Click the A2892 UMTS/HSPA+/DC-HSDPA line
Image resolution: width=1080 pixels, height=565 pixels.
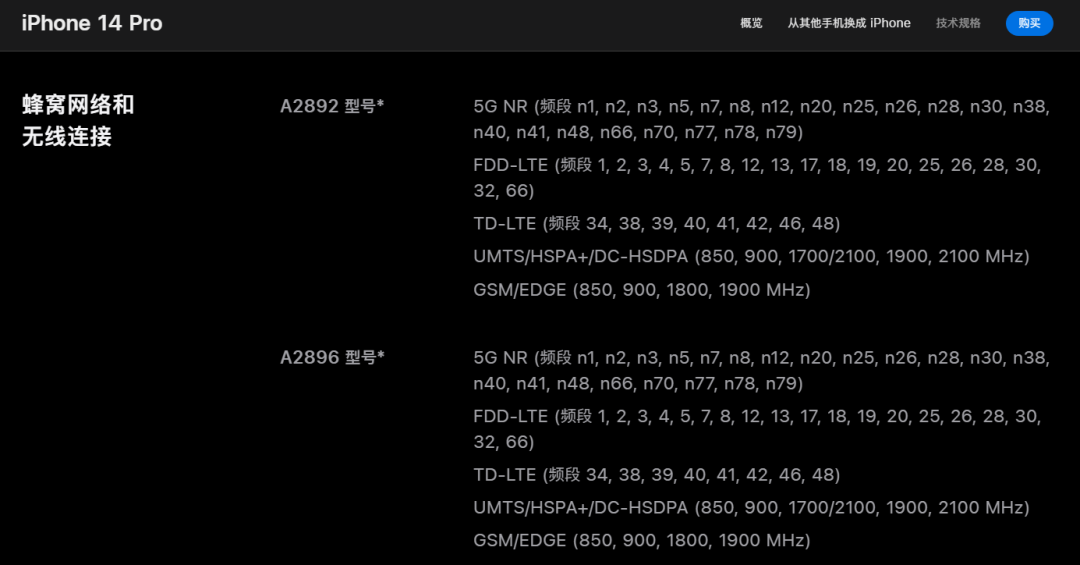point(751,256)
